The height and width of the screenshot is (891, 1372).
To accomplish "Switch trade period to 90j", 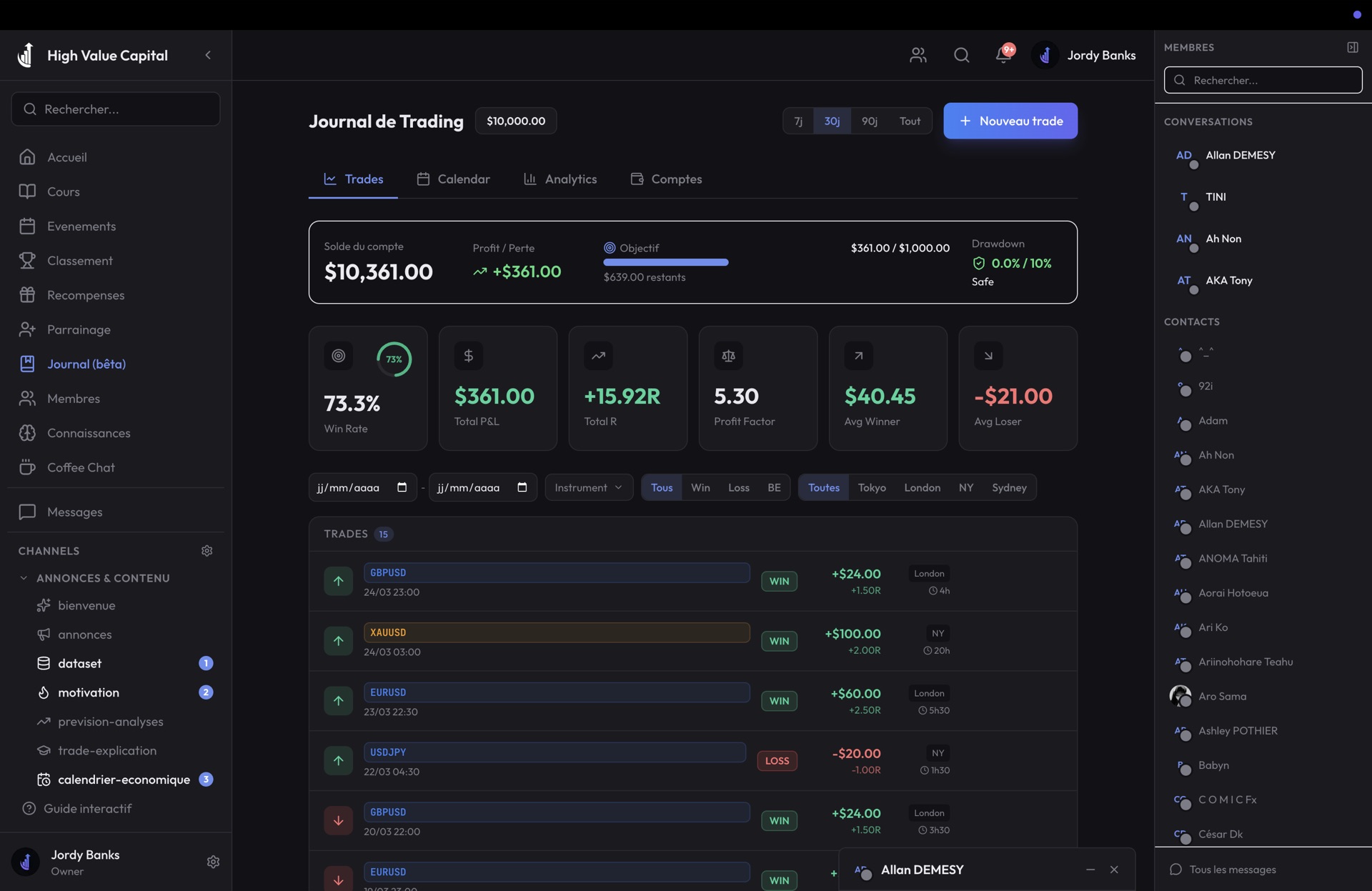I will click(869, 121).
